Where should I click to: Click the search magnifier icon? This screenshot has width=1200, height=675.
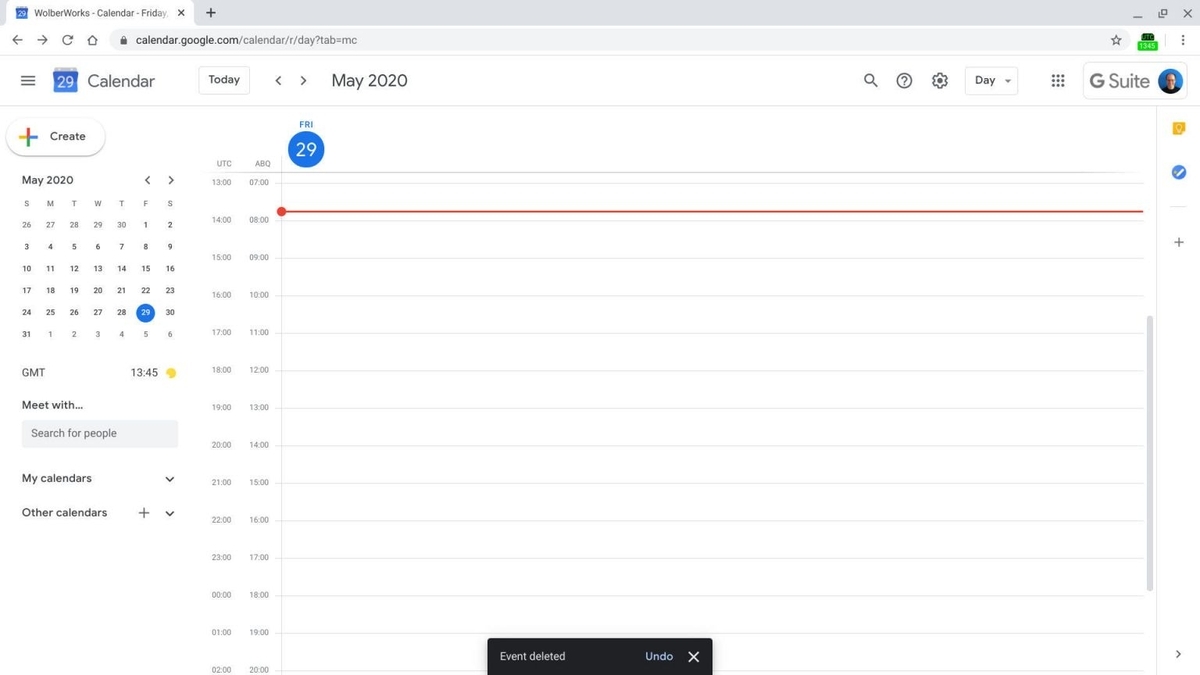(x=870, y=81)
